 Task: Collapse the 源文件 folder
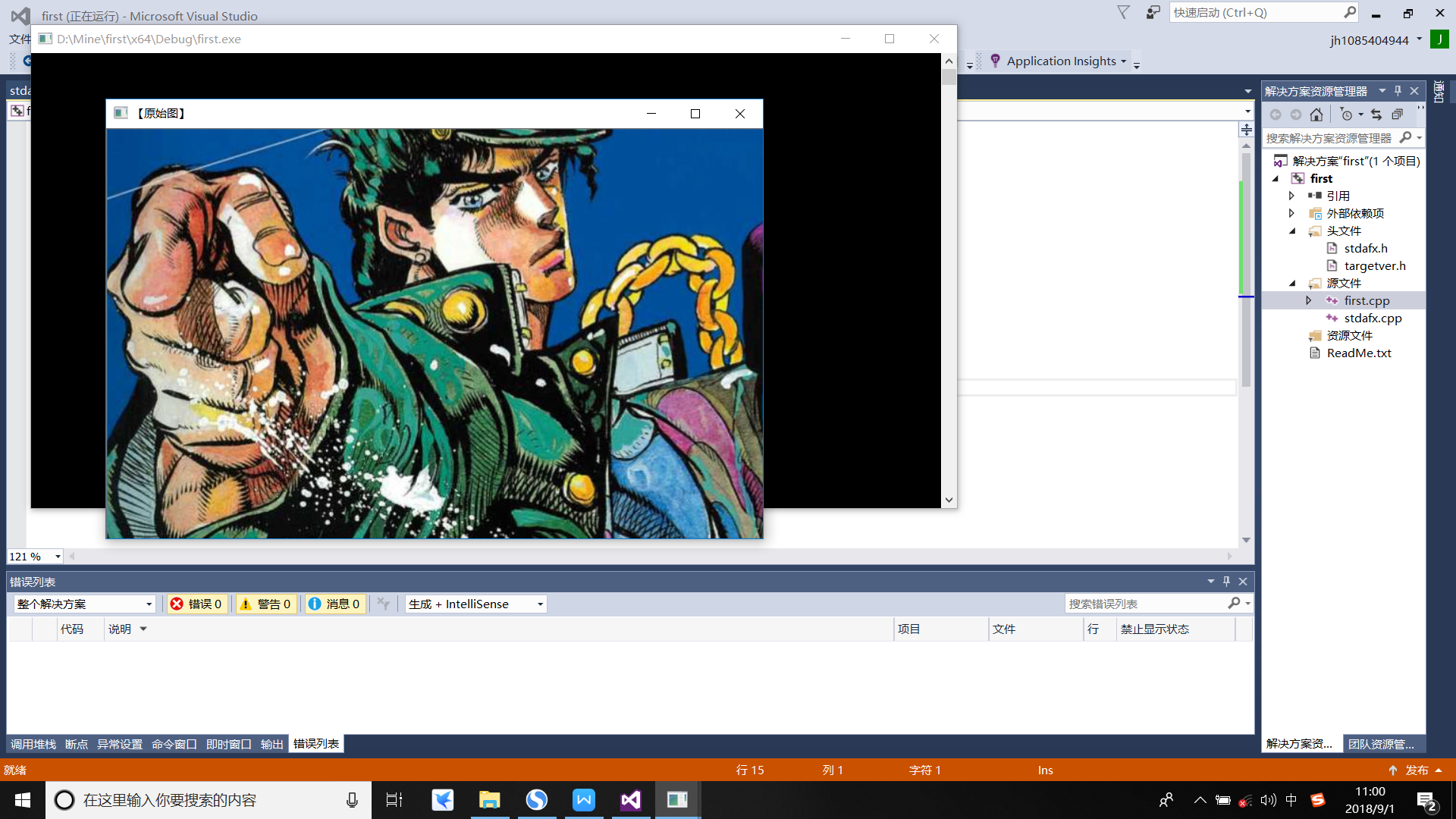coord(1292,284)
